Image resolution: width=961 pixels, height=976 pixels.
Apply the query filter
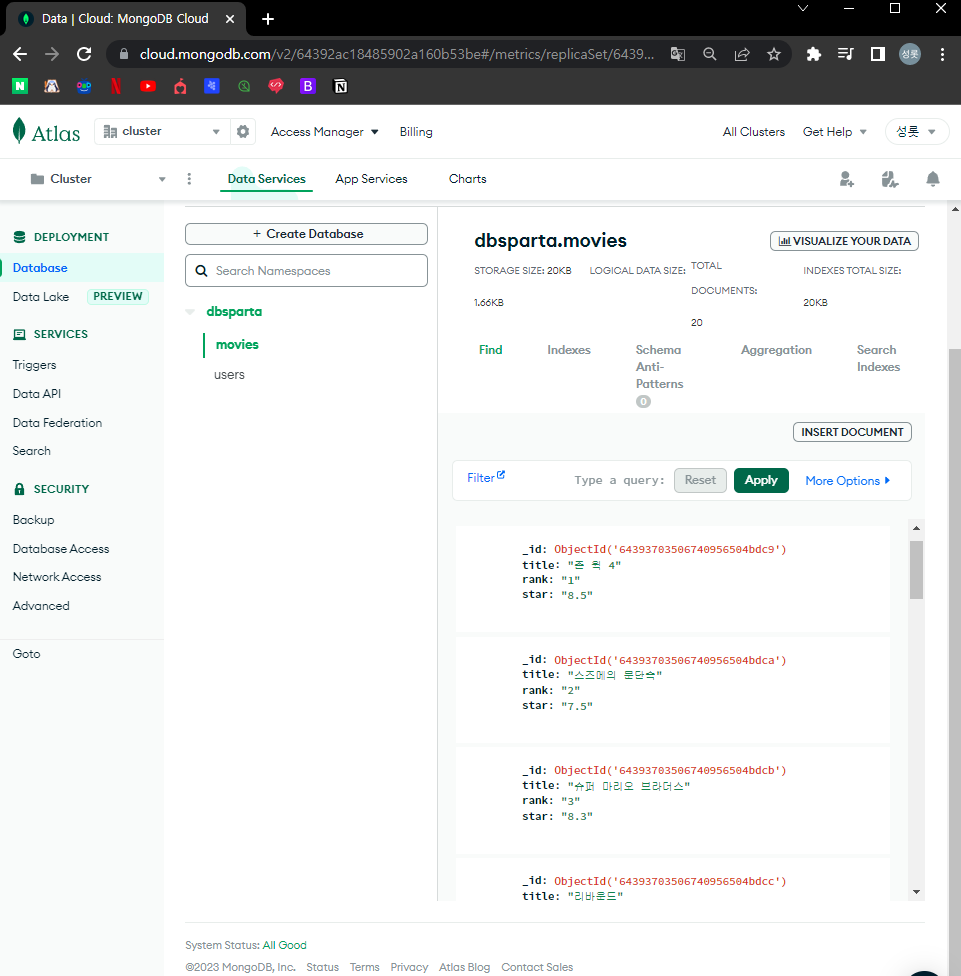pos(761,481)
